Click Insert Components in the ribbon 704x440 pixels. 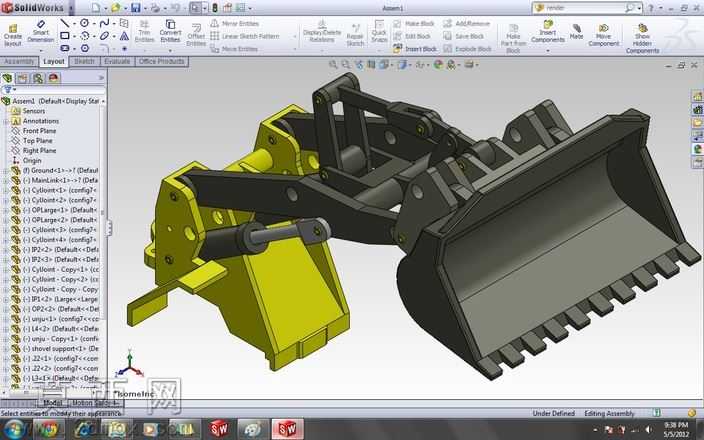click(548, 31)
